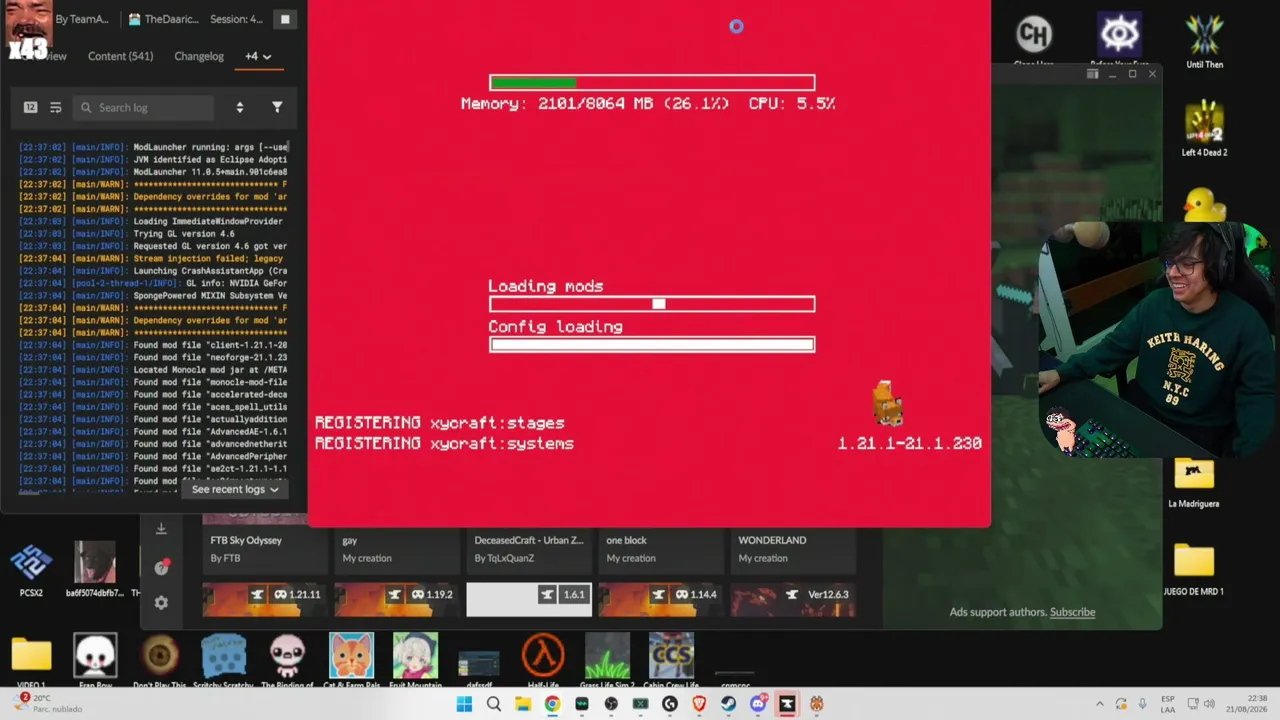
Task: Open Discord from the taskbar
Action: [x=758, y=704]
